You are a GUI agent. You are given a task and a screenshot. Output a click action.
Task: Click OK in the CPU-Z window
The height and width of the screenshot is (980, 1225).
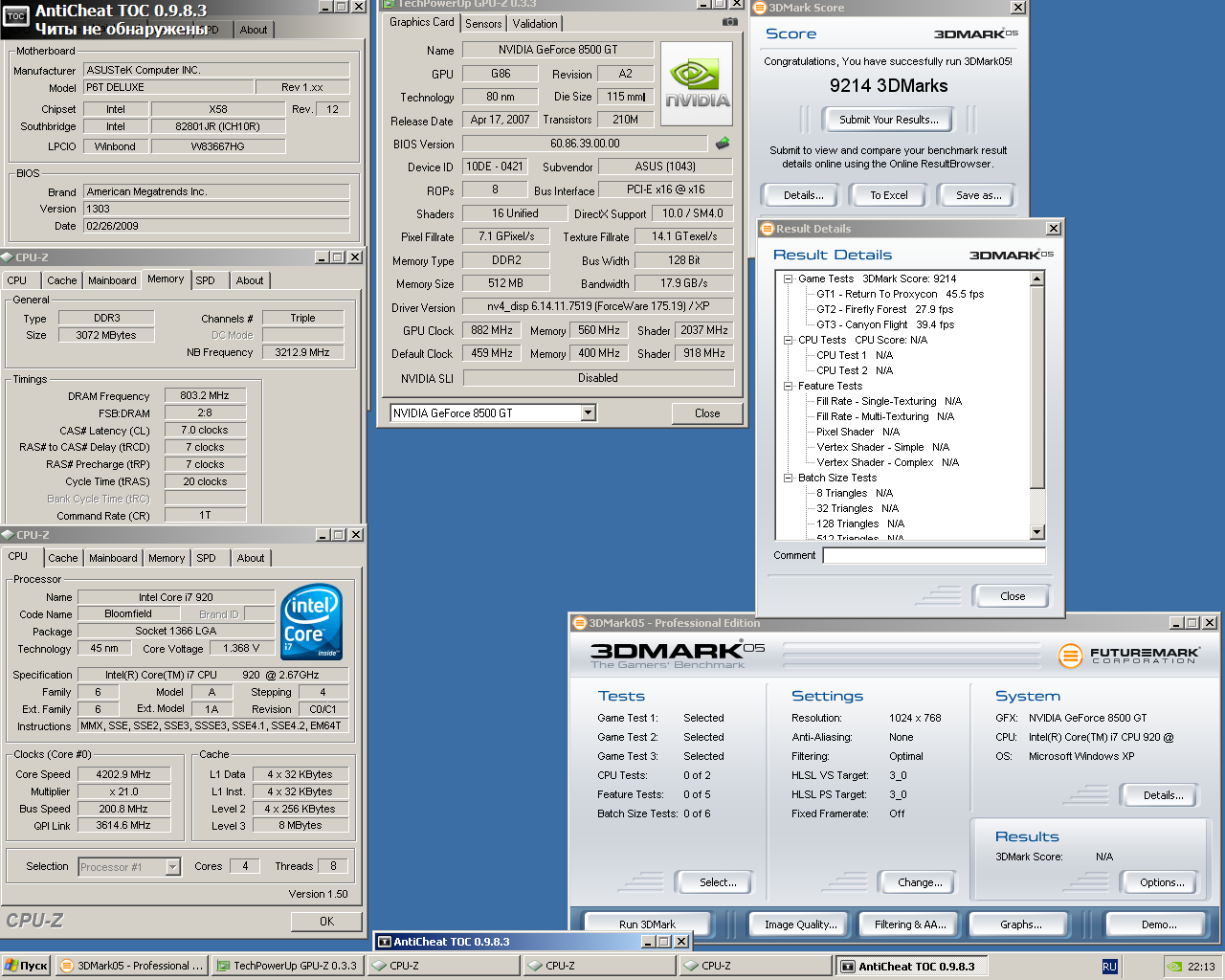(326, 921)
